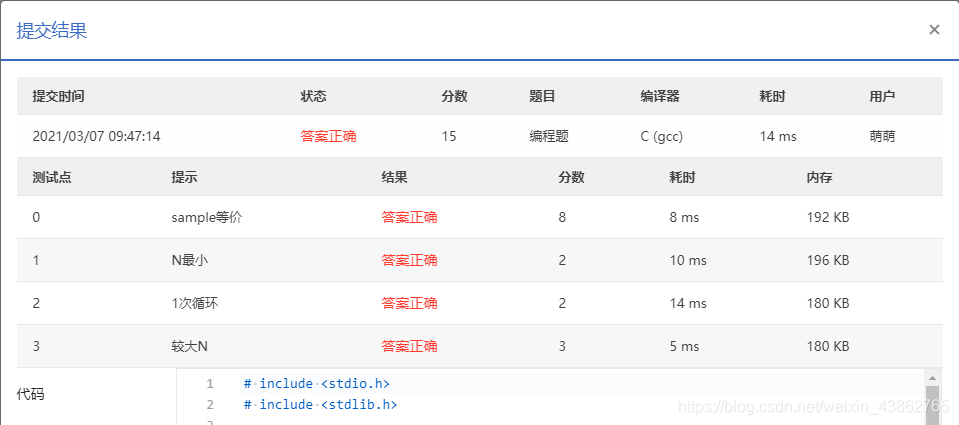Image resolution: width=959 pixels, height=425 pixels.
Task: Click the 1次循环 hint in test point 2
Action: point(194,303)
